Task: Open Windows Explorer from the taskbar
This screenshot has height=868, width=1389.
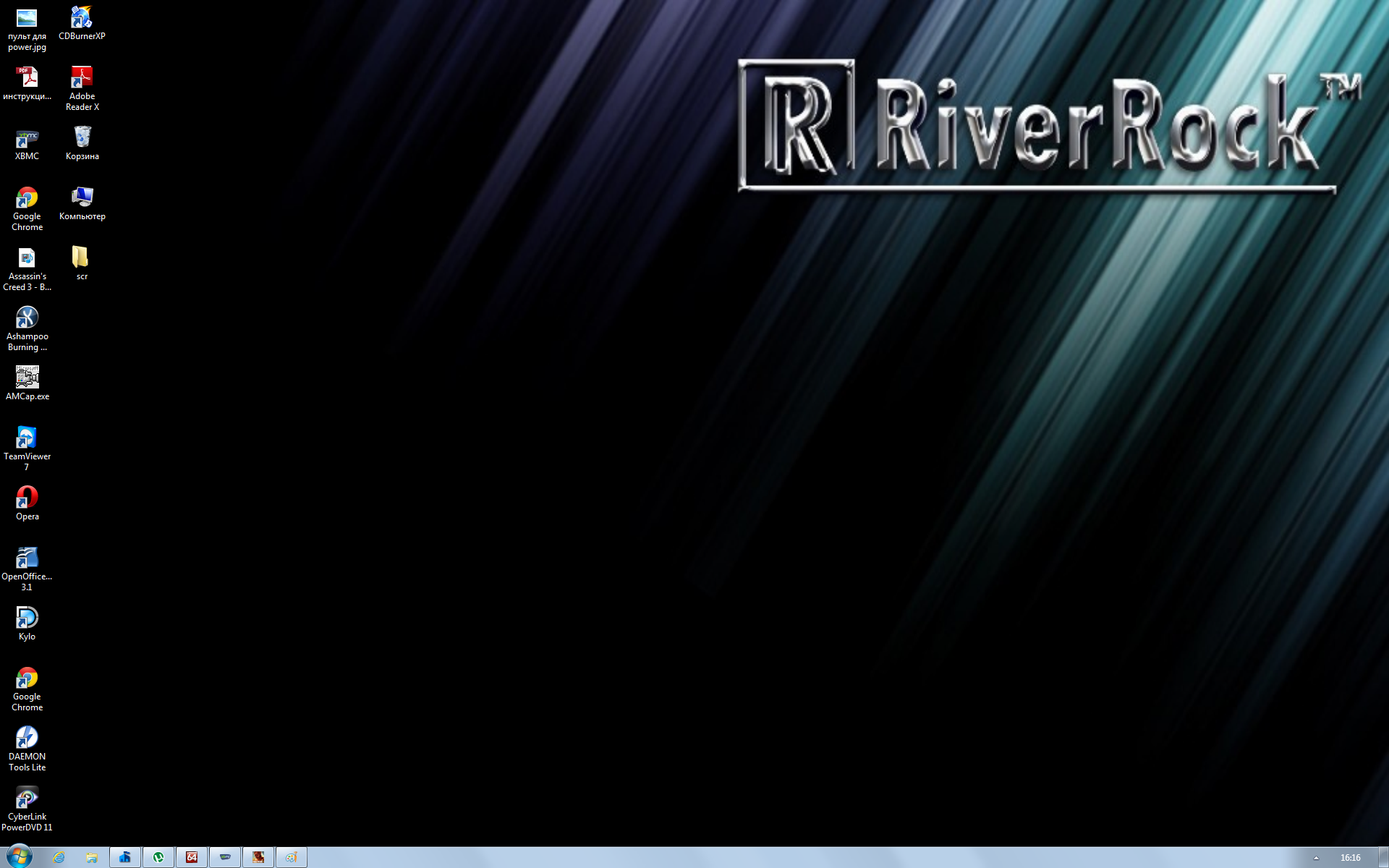Action: coord(92,857)
